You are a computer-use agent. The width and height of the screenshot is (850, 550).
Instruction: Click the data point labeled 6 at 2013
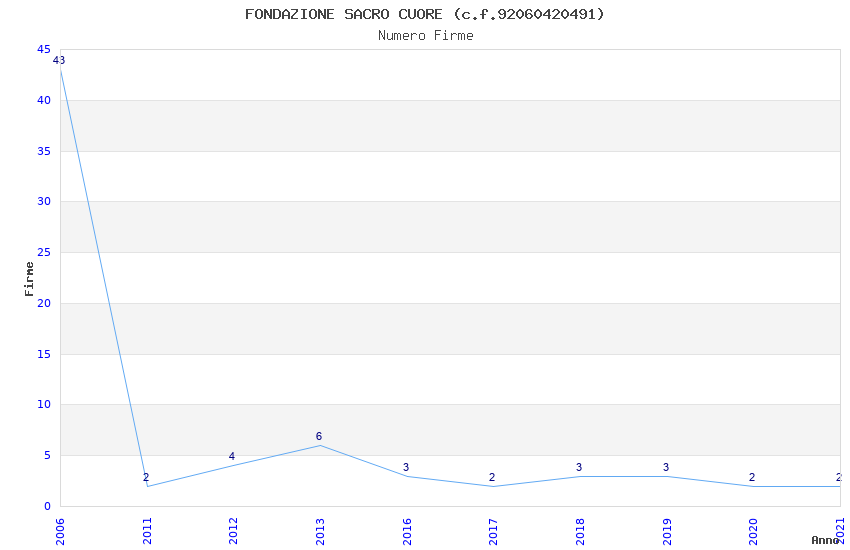point(320,445)
